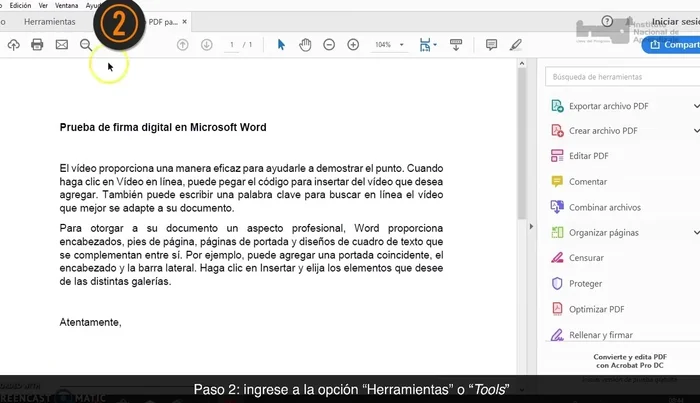Select the arrow selection tool
Screen dimensions: 700x403
tap(281, 45)
